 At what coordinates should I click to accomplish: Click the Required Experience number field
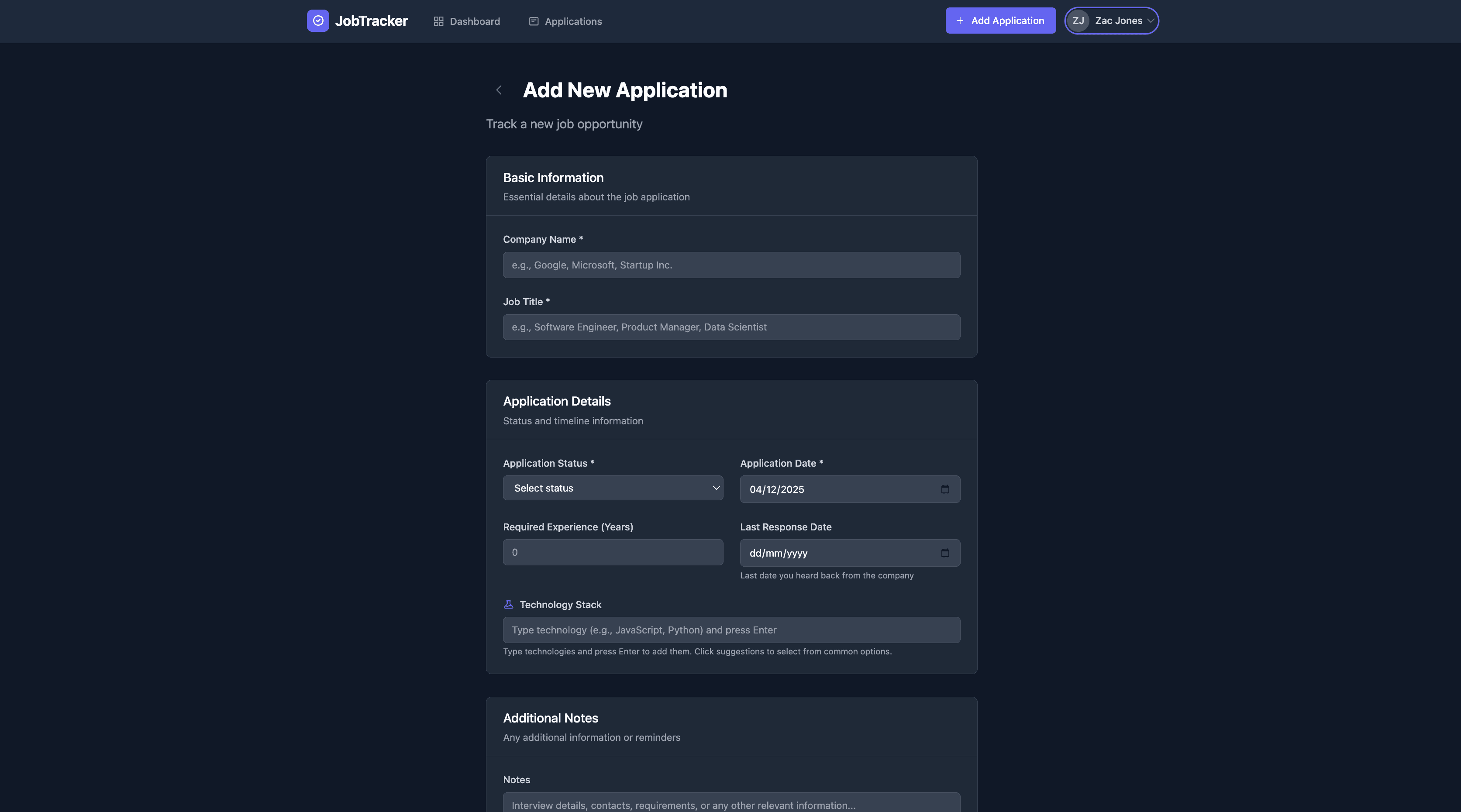click(x=613, y=552)
